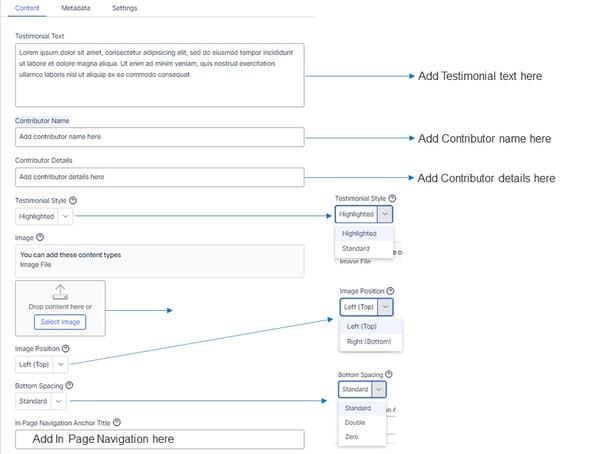The image size is (600, 454).
Task: Expand the left Bottom Spacing Standard dropdown
Action: (42, 400)
